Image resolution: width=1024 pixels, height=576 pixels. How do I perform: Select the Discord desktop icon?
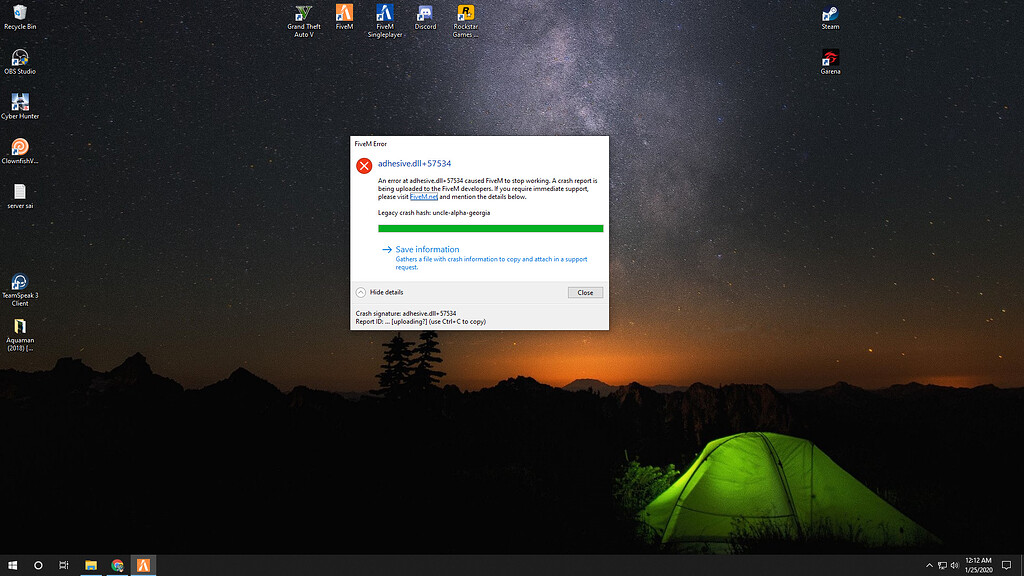point(425,17)
